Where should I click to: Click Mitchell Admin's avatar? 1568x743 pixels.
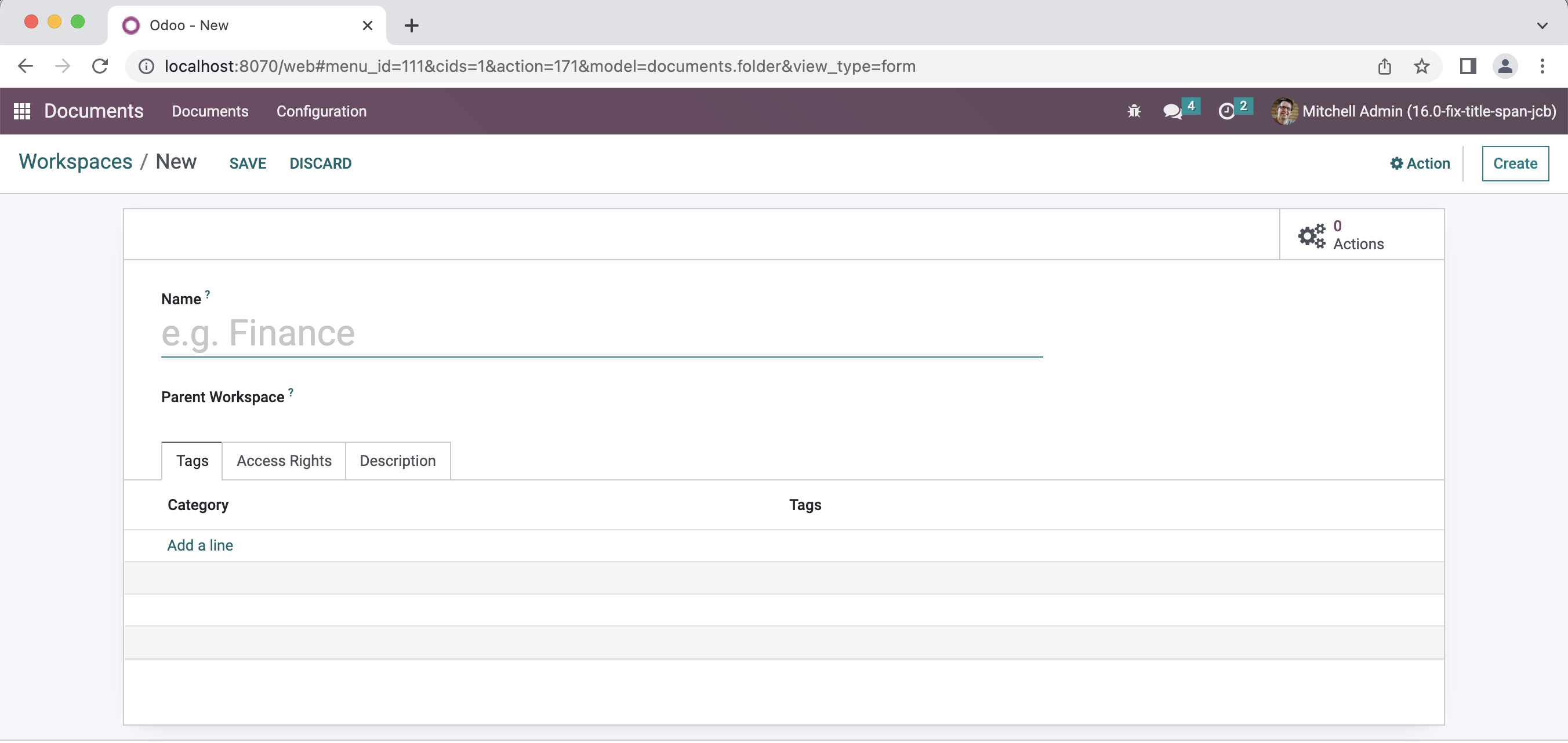[1284, 111]
